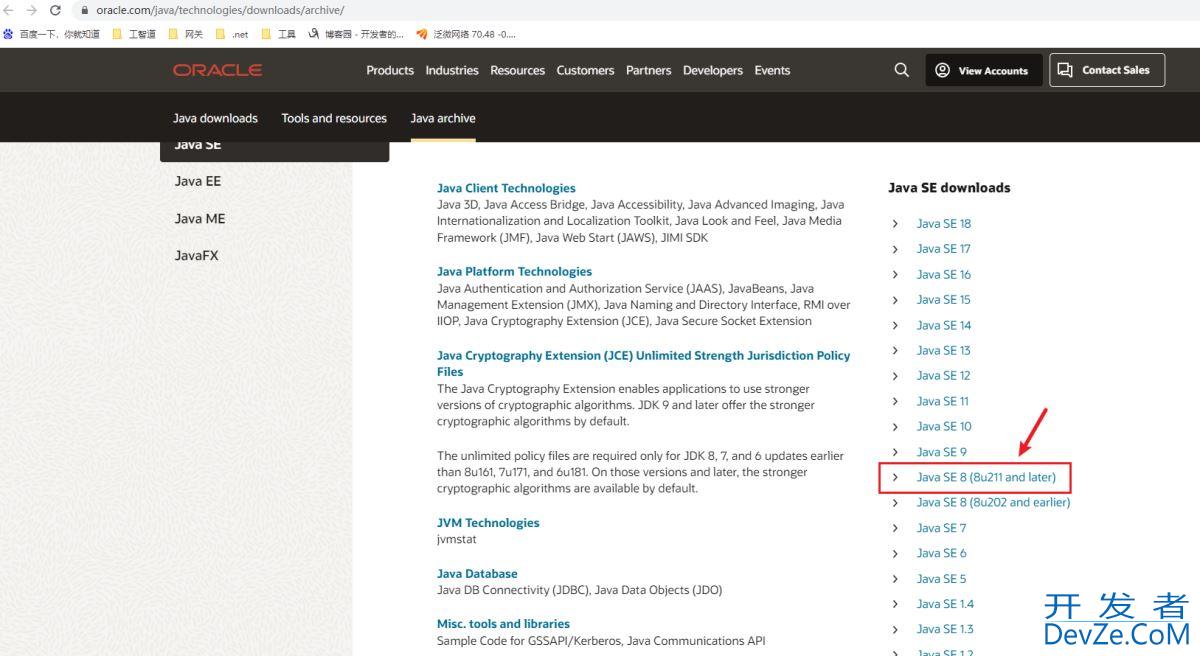
Task: Open the Java SE 9 download link
Action: point(942,452)
